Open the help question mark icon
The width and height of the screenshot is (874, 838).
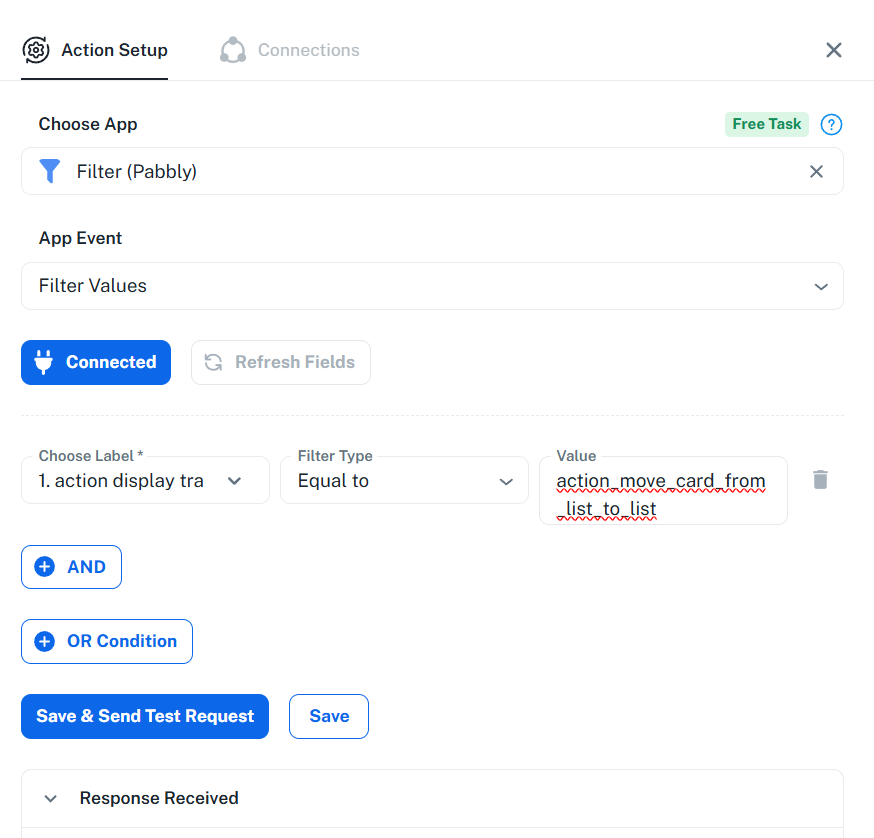pyautogui.click(x=831, y=124)
